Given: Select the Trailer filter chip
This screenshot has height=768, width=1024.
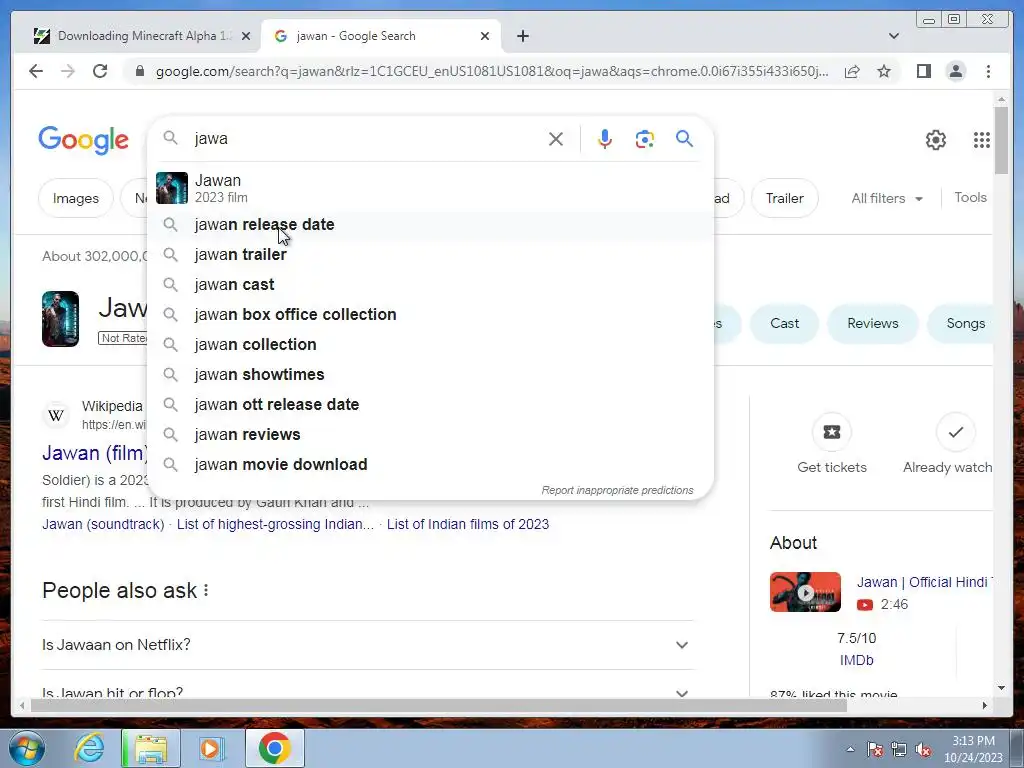Looking at the screenshot, I should (784, 199).
